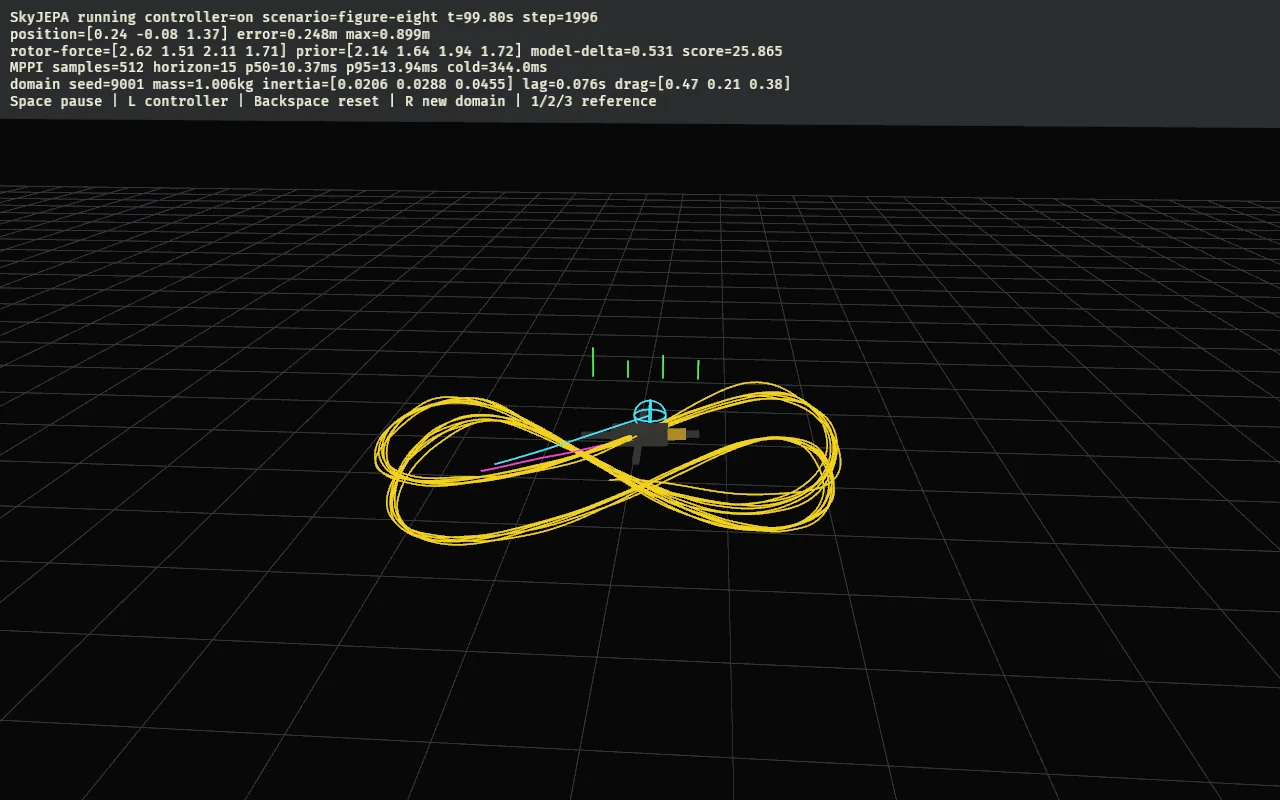Click the "model-delta=0.531" value
Viewport: 1280px width, 800px height.
click(602, 51)
